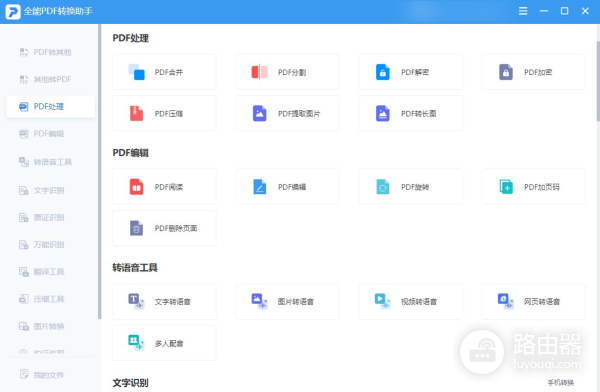Select PDF处理 in the sidebar
Image resolution: width=600 pixels, height=392 pixels.
pyautogui.click(x=51, y=106)
